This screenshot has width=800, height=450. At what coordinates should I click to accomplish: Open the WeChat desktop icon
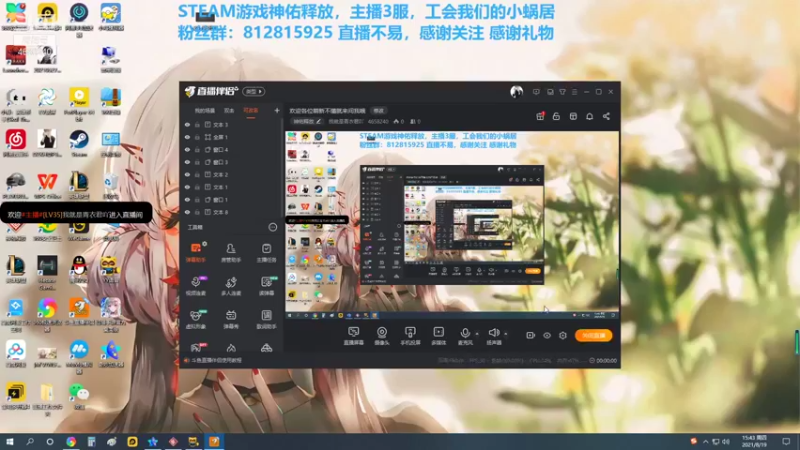coord(79,395)
